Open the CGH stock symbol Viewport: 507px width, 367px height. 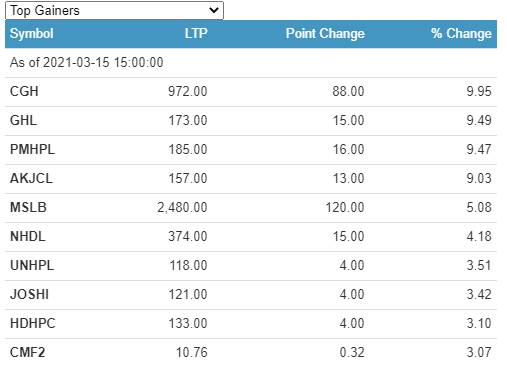click(24, 91)
